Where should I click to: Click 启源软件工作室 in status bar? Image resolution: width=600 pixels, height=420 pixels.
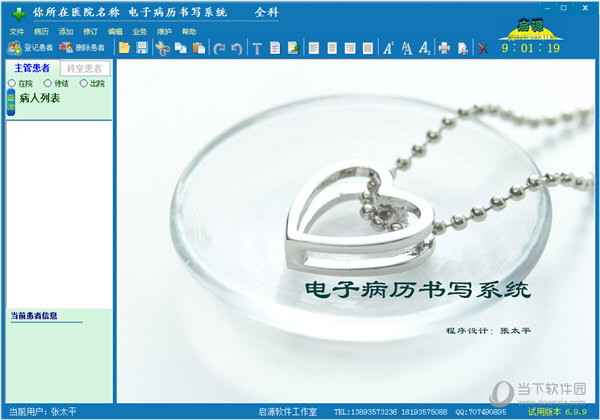pyautogui.click(x=287, y=412)
